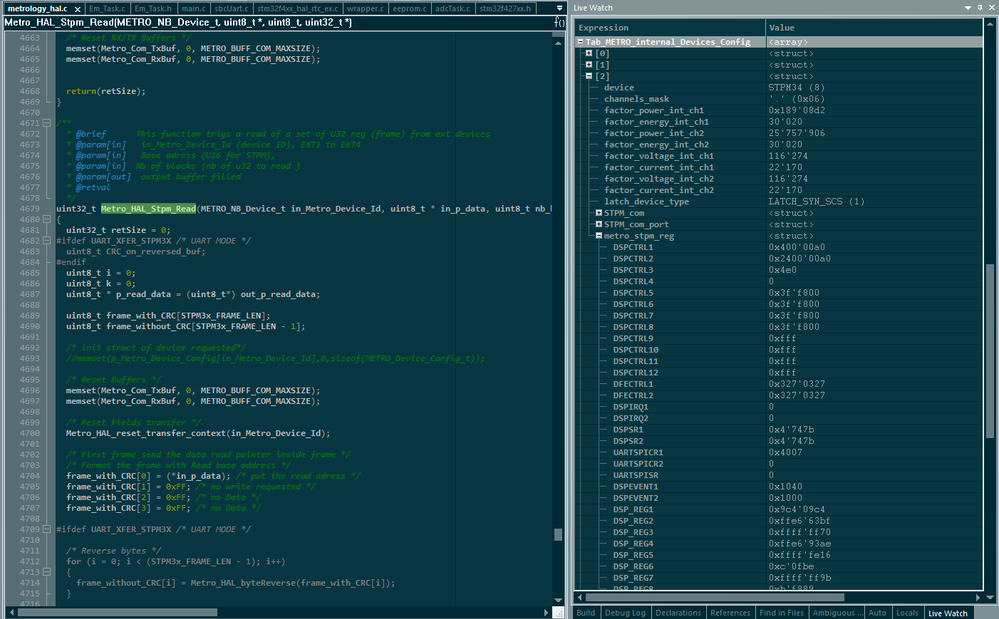The image size is (999, 619).
Task: Open the Debug Log tab
Action: pos(624,612)
